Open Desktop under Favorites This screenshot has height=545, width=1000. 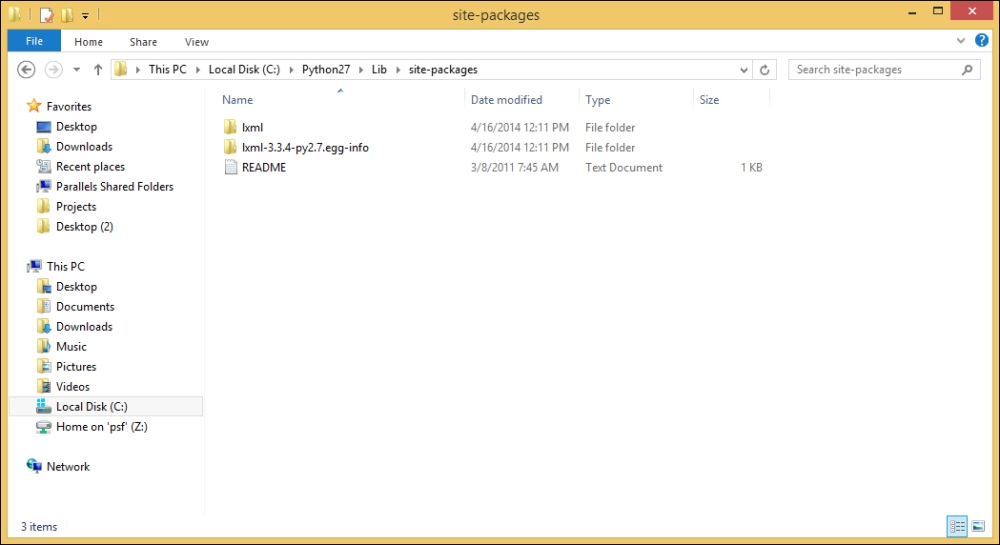pos(77,126)
